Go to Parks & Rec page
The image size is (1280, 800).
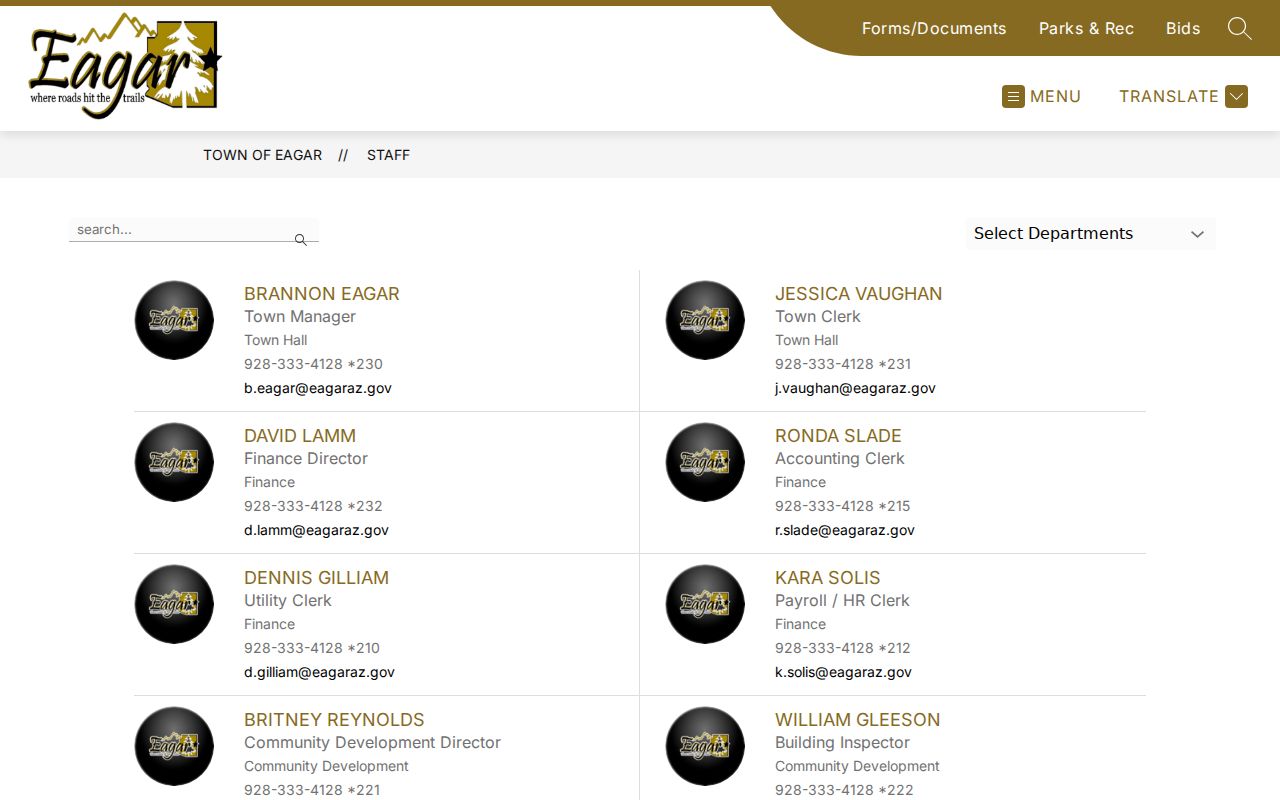pyautogui.click(x=1086, y=28)
